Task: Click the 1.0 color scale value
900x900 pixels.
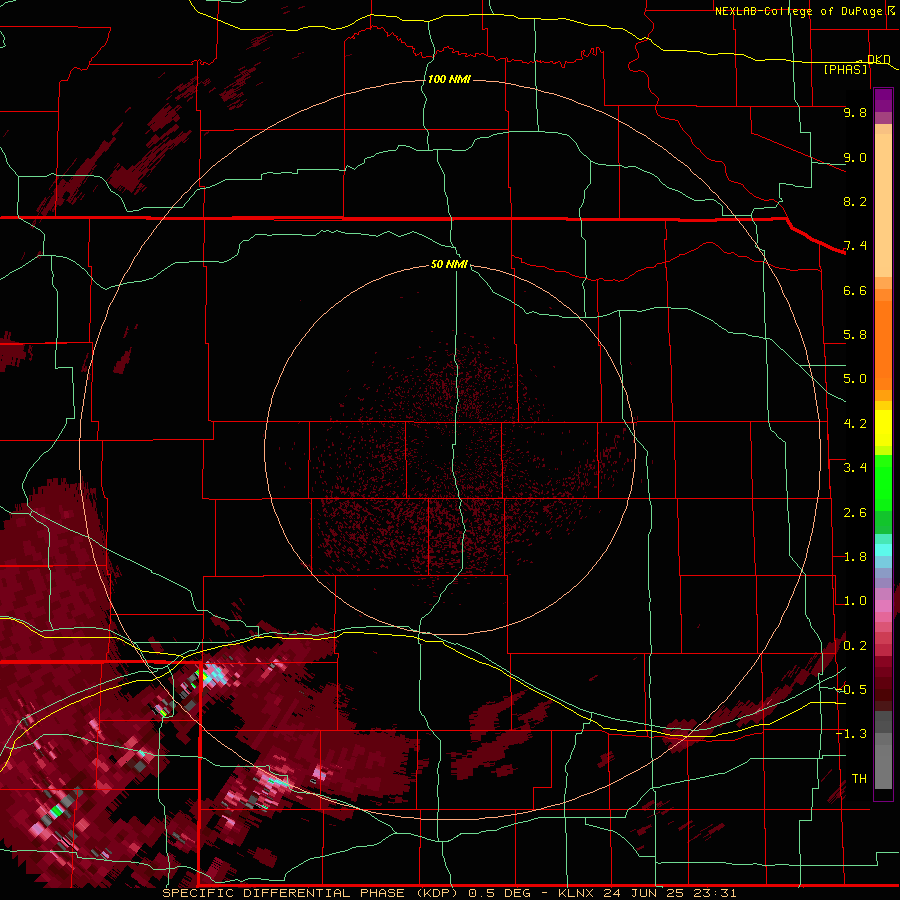Action: point(855,602)
